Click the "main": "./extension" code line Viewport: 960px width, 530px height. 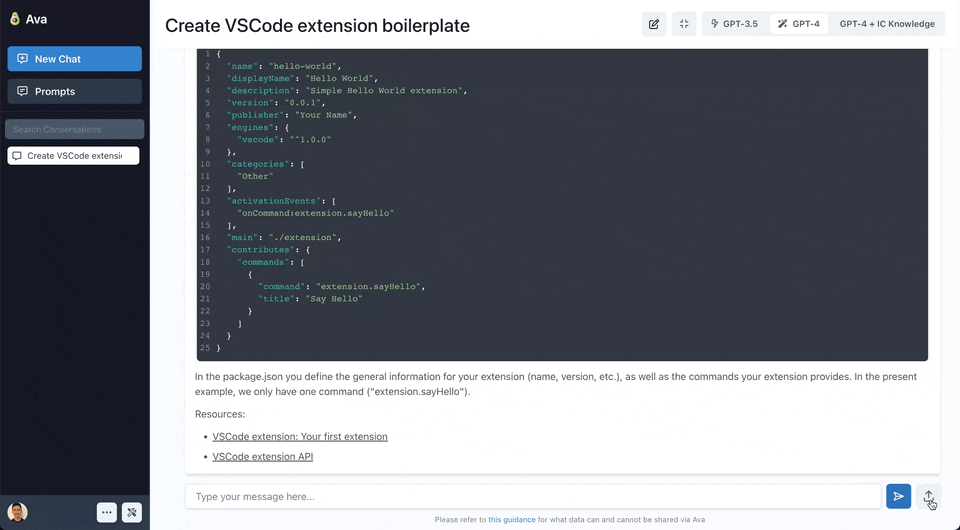283,237
